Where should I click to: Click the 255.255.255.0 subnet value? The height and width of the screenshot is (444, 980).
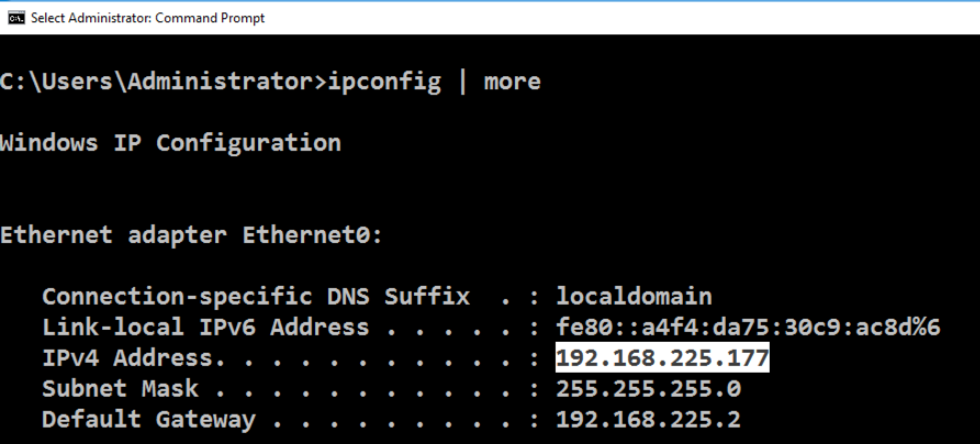(x=648, y=388)
